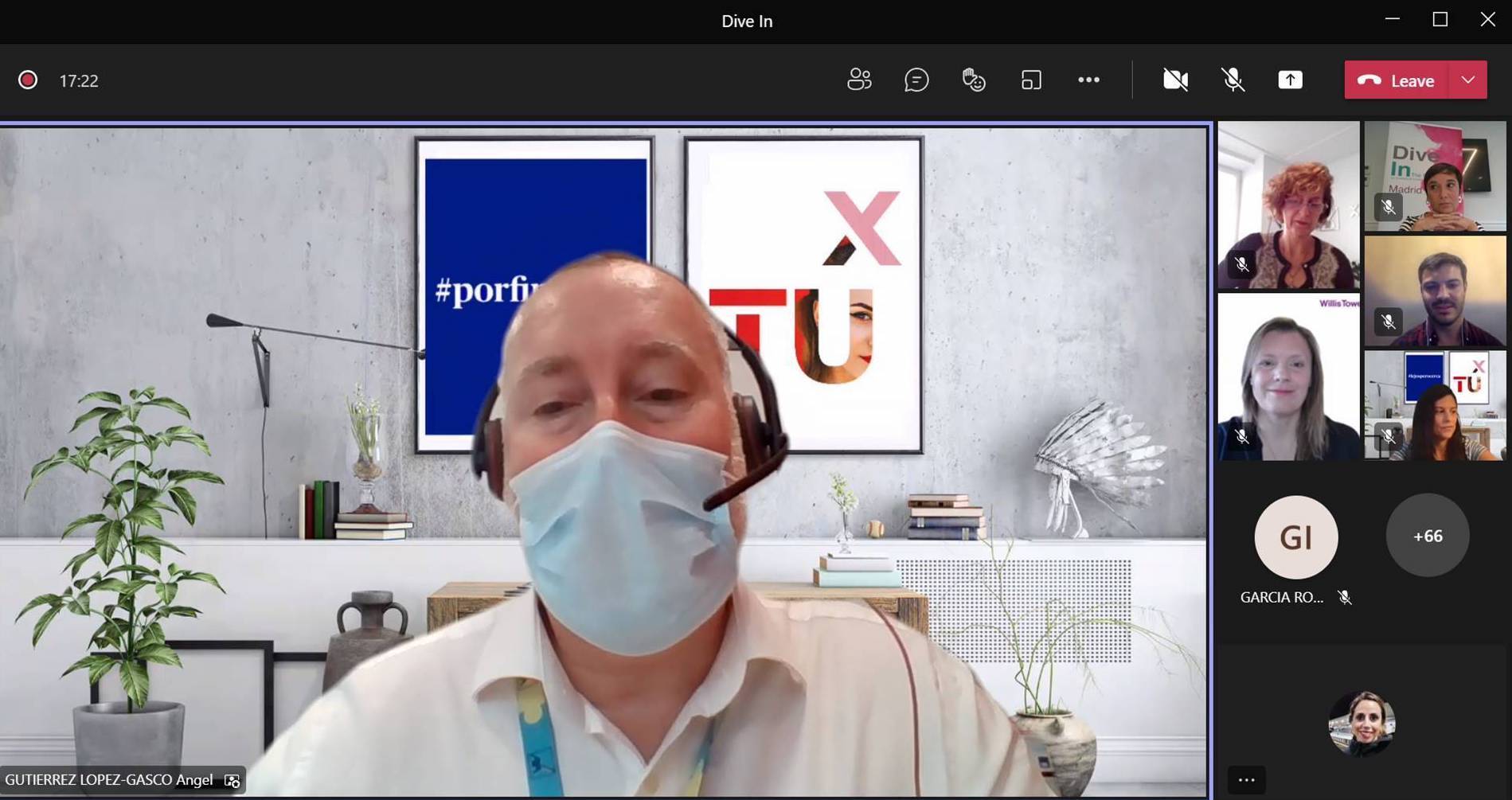This screenshot has height=800, width=1512.
Task: Select the Dive In Madrid video tile
Action: tap(1435, 176)
